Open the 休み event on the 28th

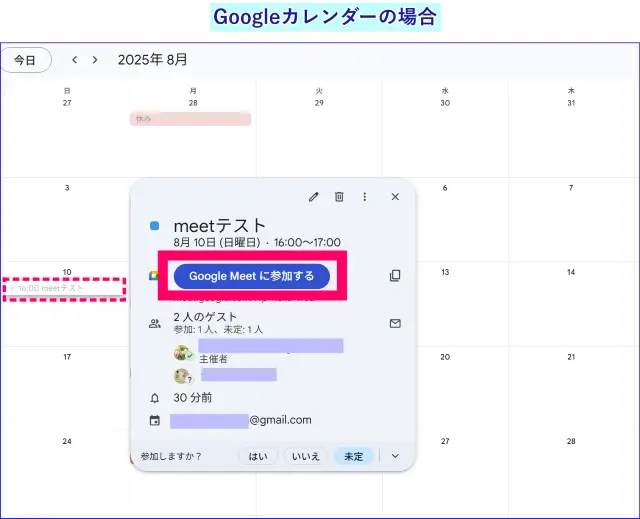pos(190,119)
